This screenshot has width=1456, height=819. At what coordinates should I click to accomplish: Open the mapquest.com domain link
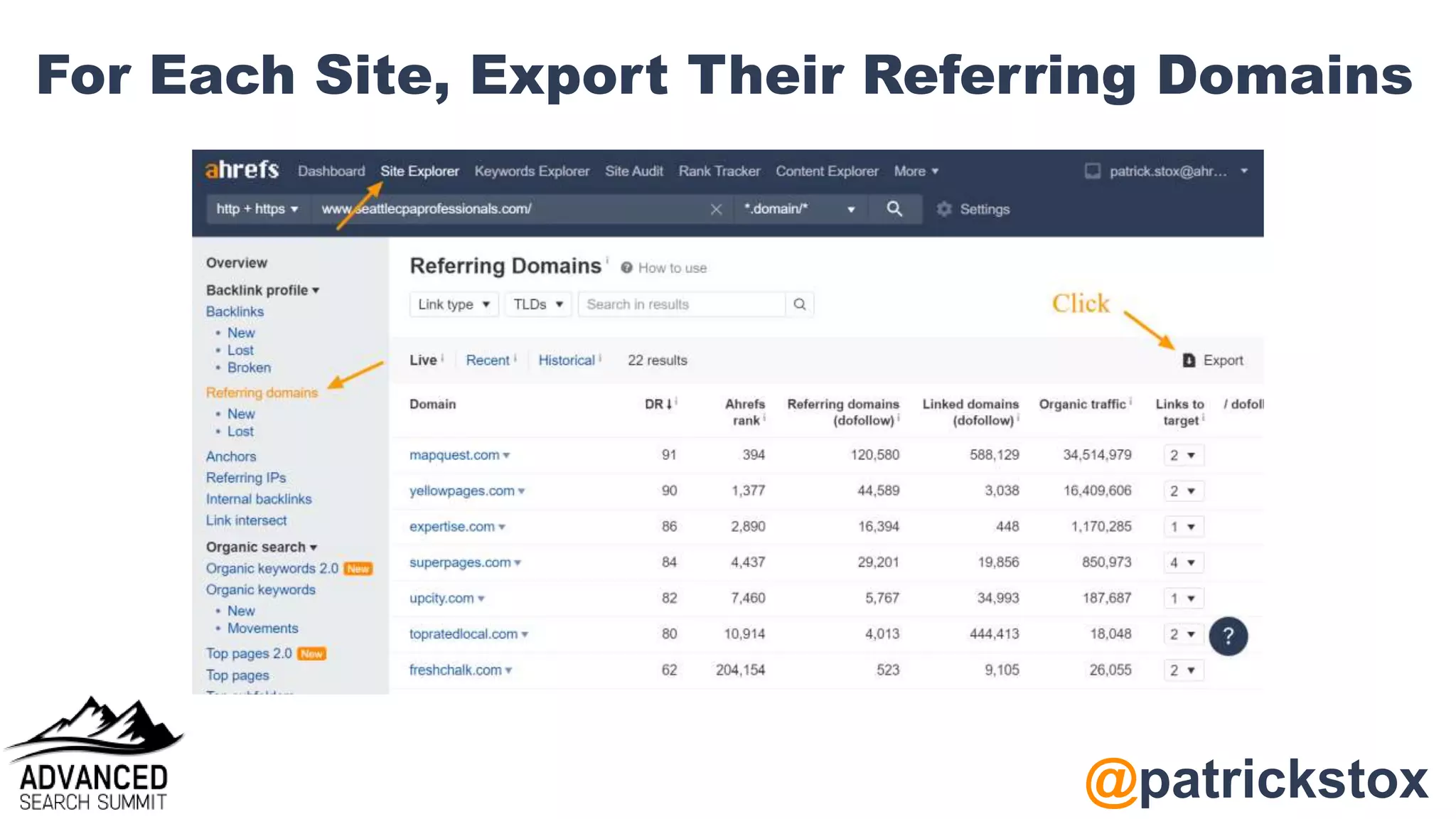click(x=454, y=455)
